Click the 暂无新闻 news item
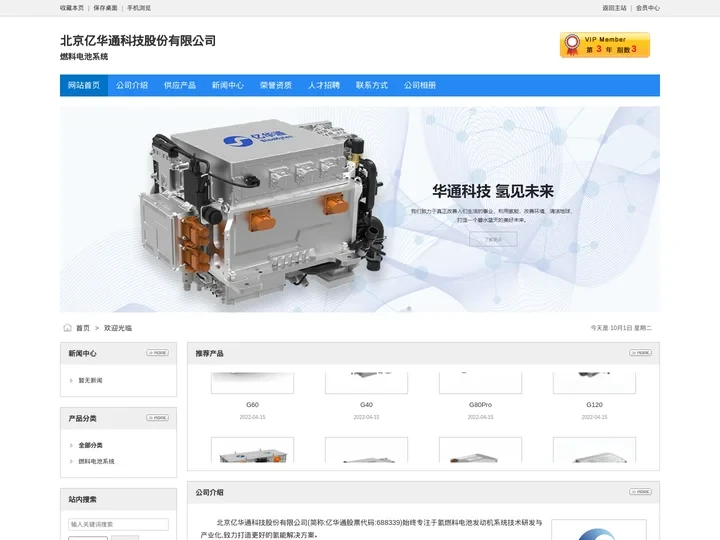The height and width of the screenshot is (540, 720). point(90,380)
